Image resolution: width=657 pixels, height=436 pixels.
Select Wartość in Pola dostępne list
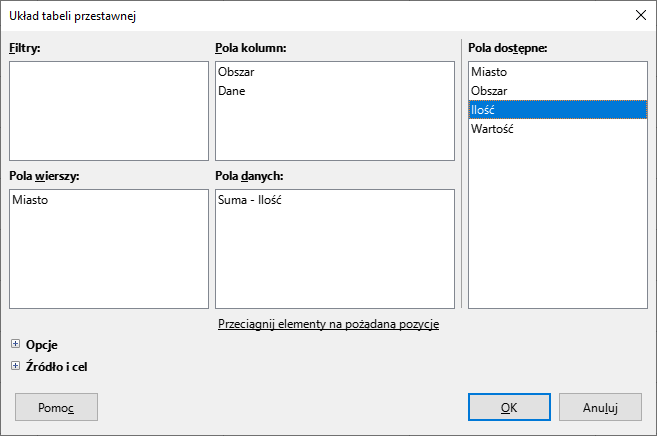click(492, 129)
